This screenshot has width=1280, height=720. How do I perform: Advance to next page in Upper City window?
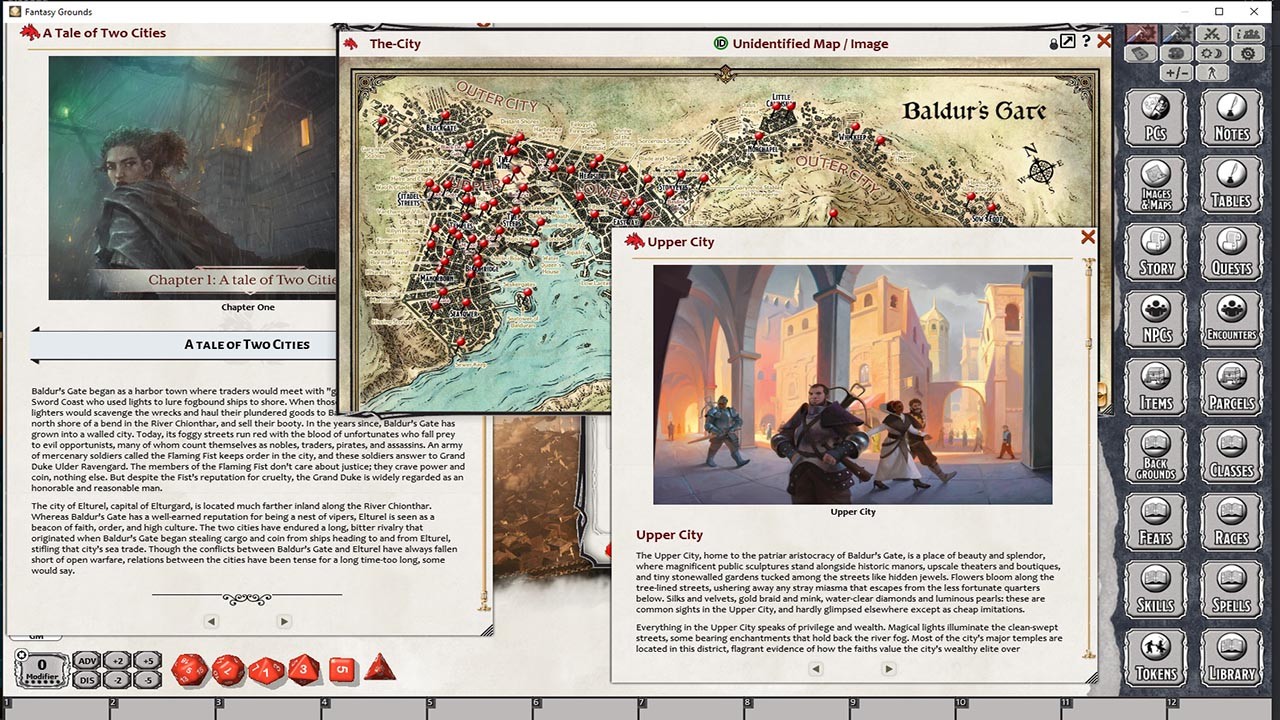point(888,668)
